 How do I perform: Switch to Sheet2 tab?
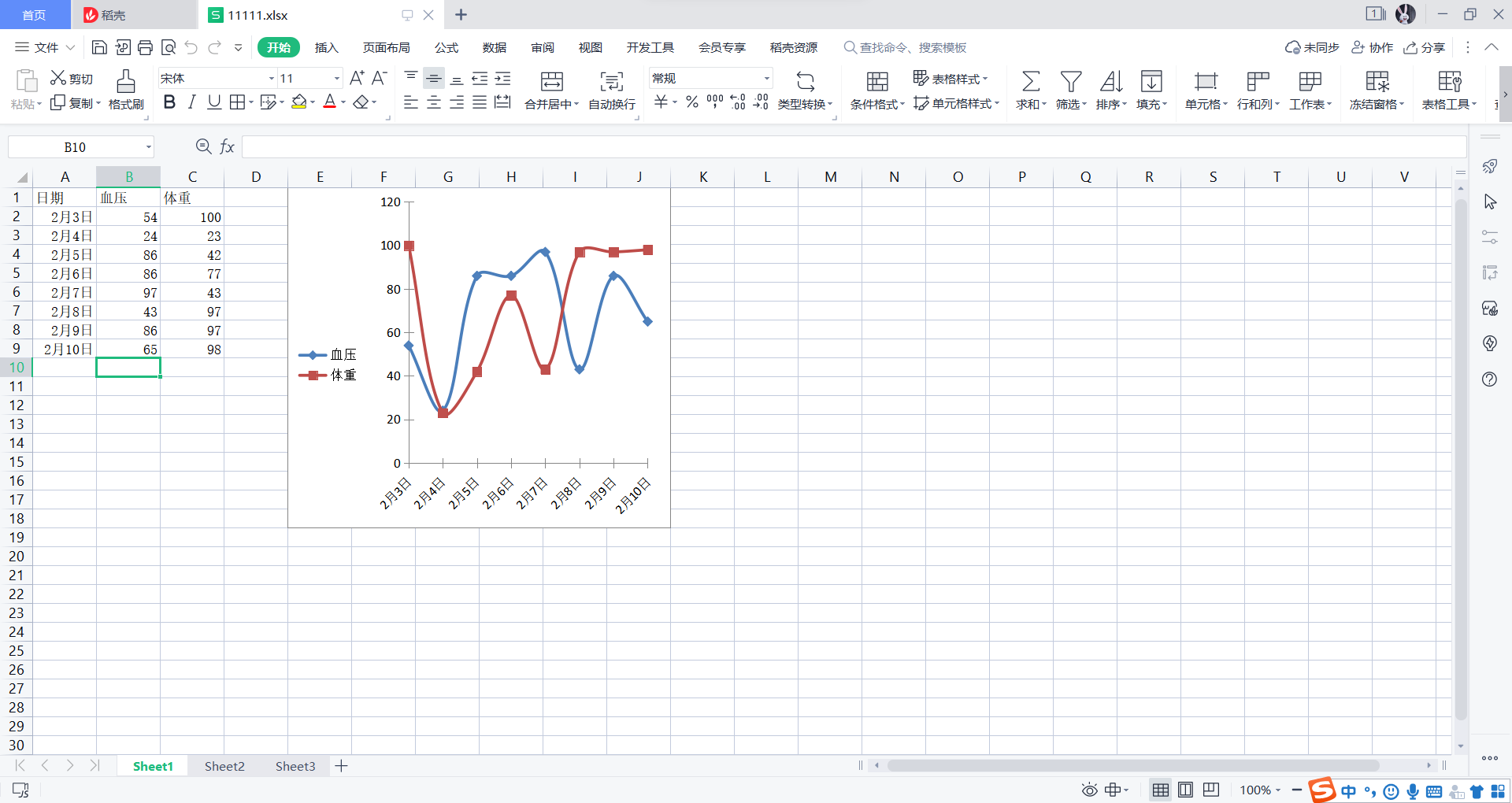point(224,765)
